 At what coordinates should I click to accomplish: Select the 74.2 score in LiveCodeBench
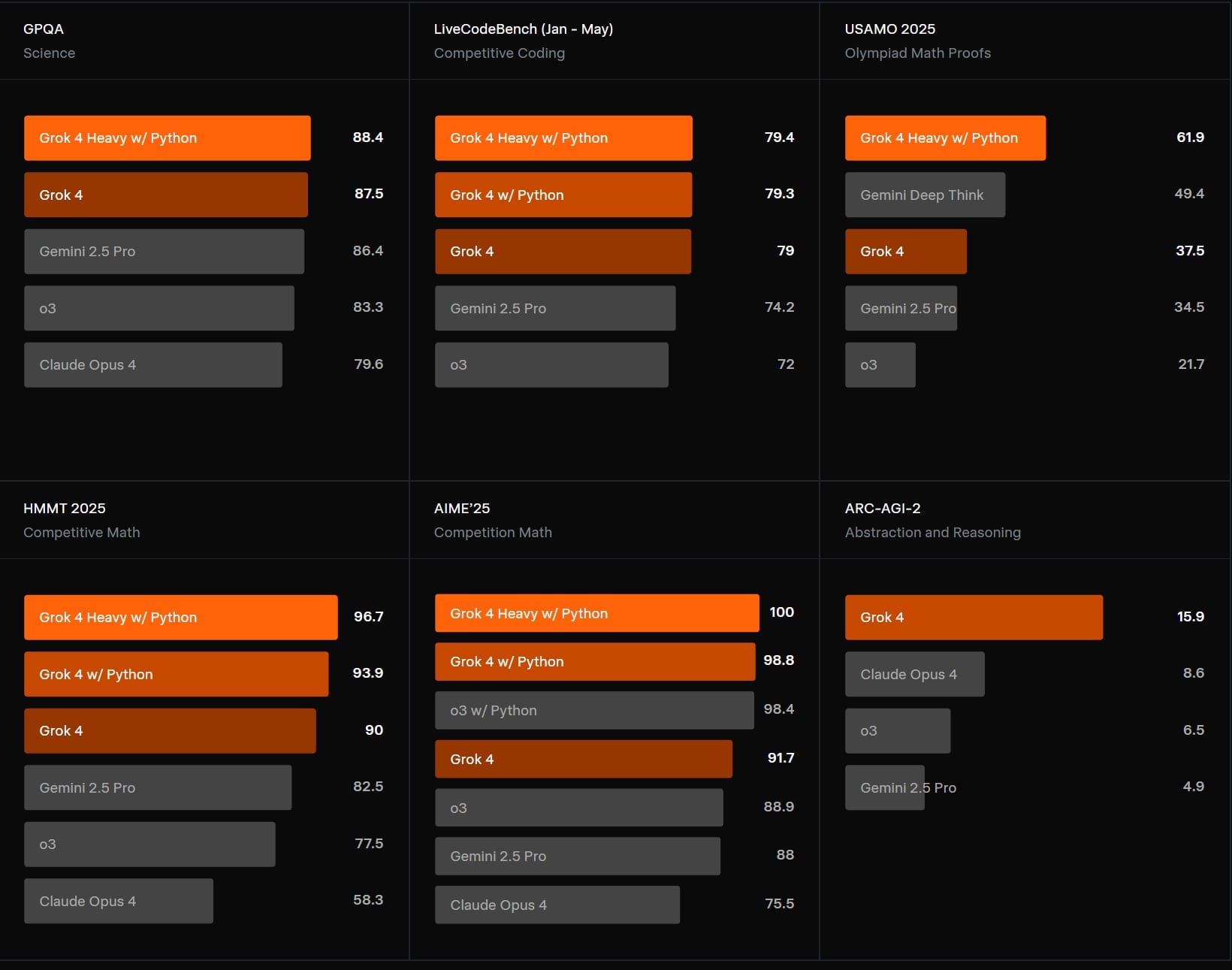780,307
